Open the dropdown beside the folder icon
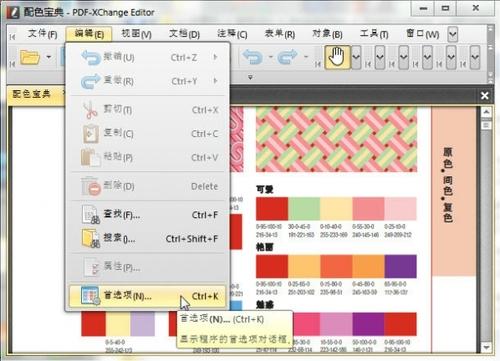Viewport: 500px width, 361px height. pyautogui.click(x=49, y=57)
